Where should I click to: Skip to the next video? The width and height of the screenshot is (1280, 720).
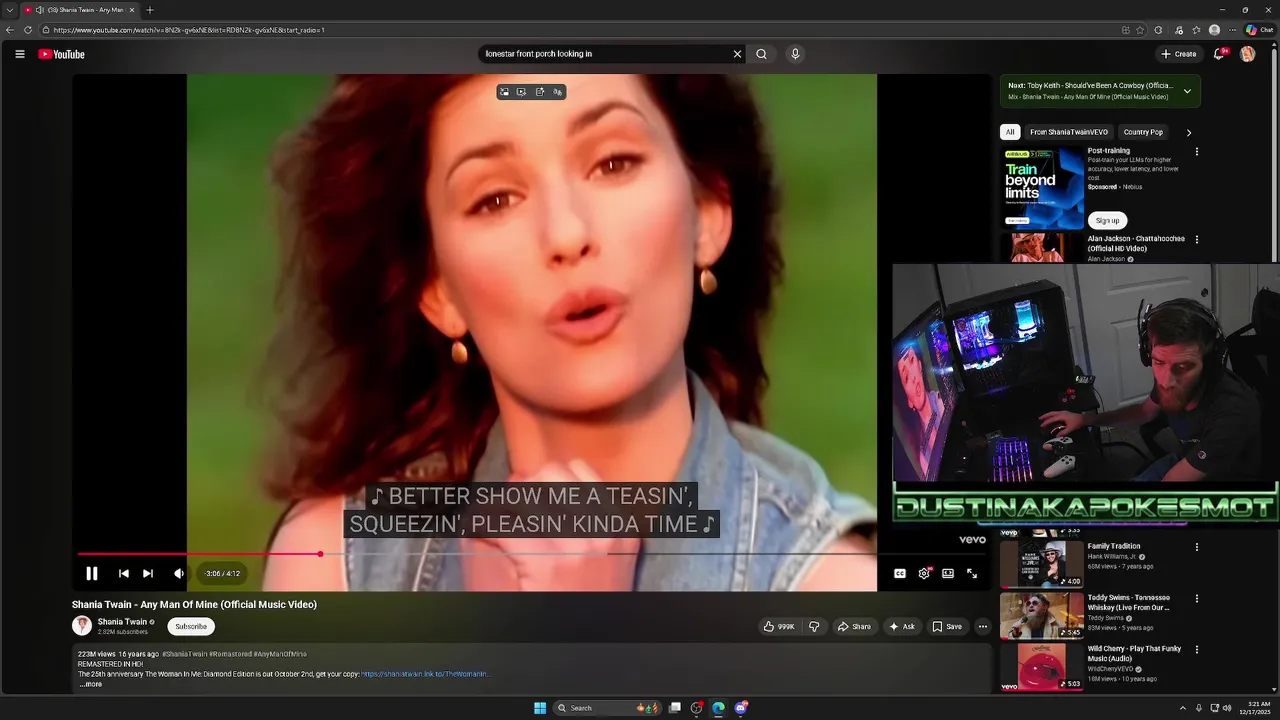(148, 573)
